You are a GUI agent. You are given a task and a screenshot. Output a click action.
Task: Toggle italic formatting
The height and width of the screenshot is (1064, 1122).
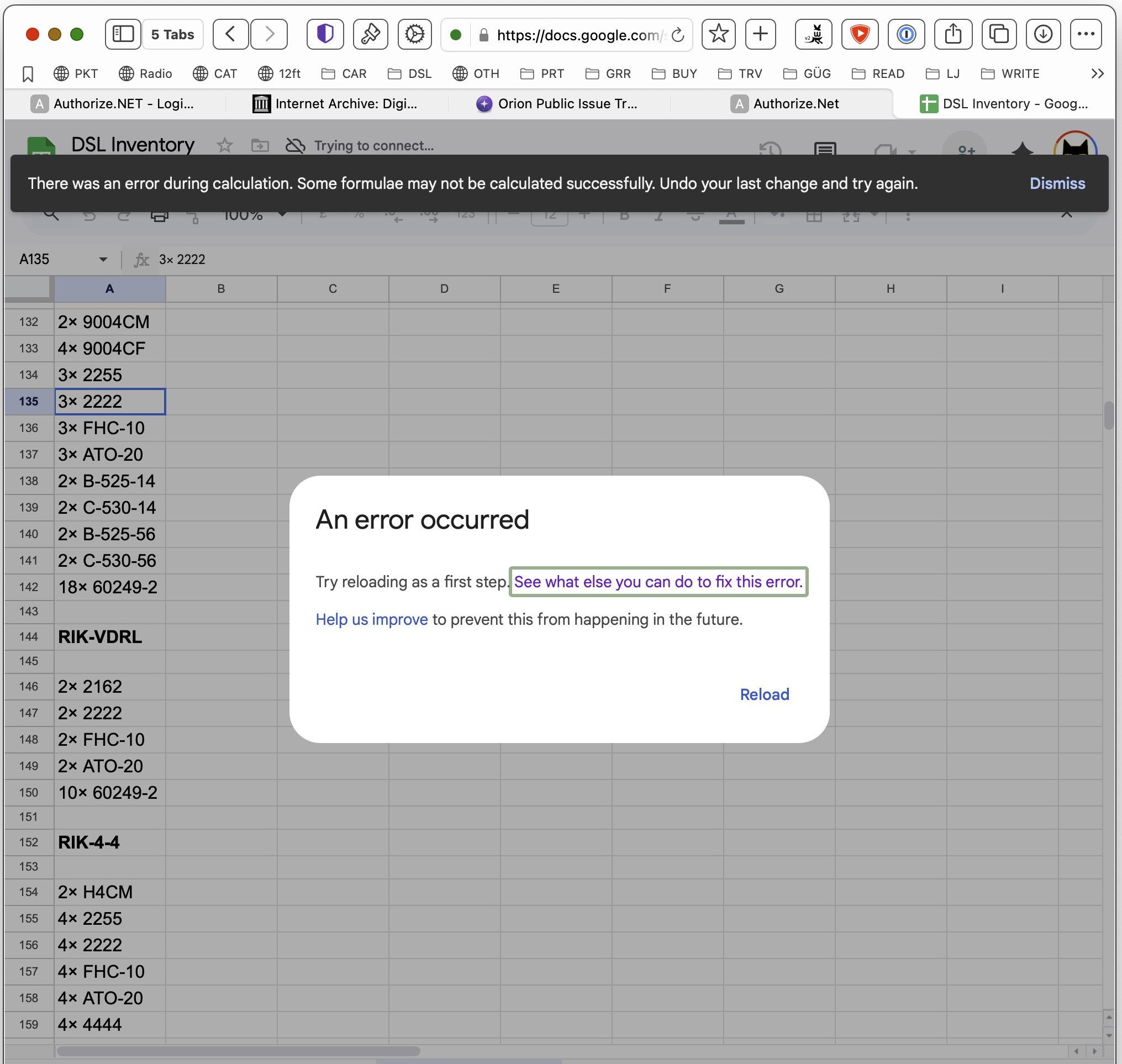tap(659, 217)
